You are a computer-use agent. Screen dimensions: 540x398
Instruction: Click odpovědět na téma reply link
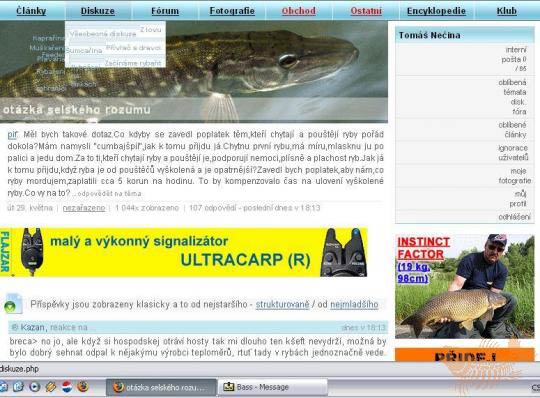tap(110, 193)
